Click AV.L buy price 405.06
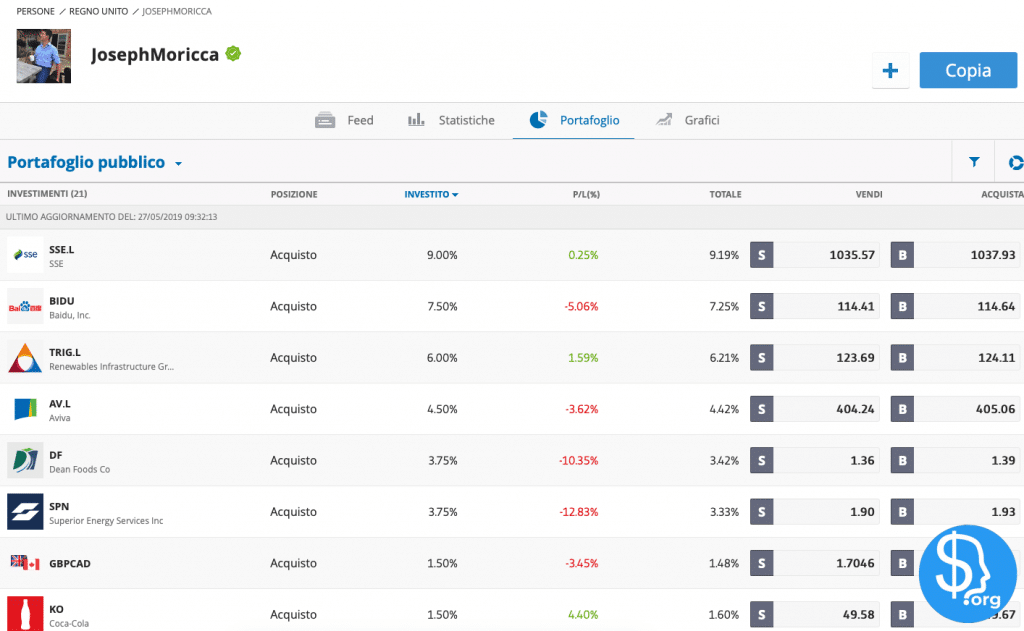The image size is (1024, 631). tap(996, 409)
